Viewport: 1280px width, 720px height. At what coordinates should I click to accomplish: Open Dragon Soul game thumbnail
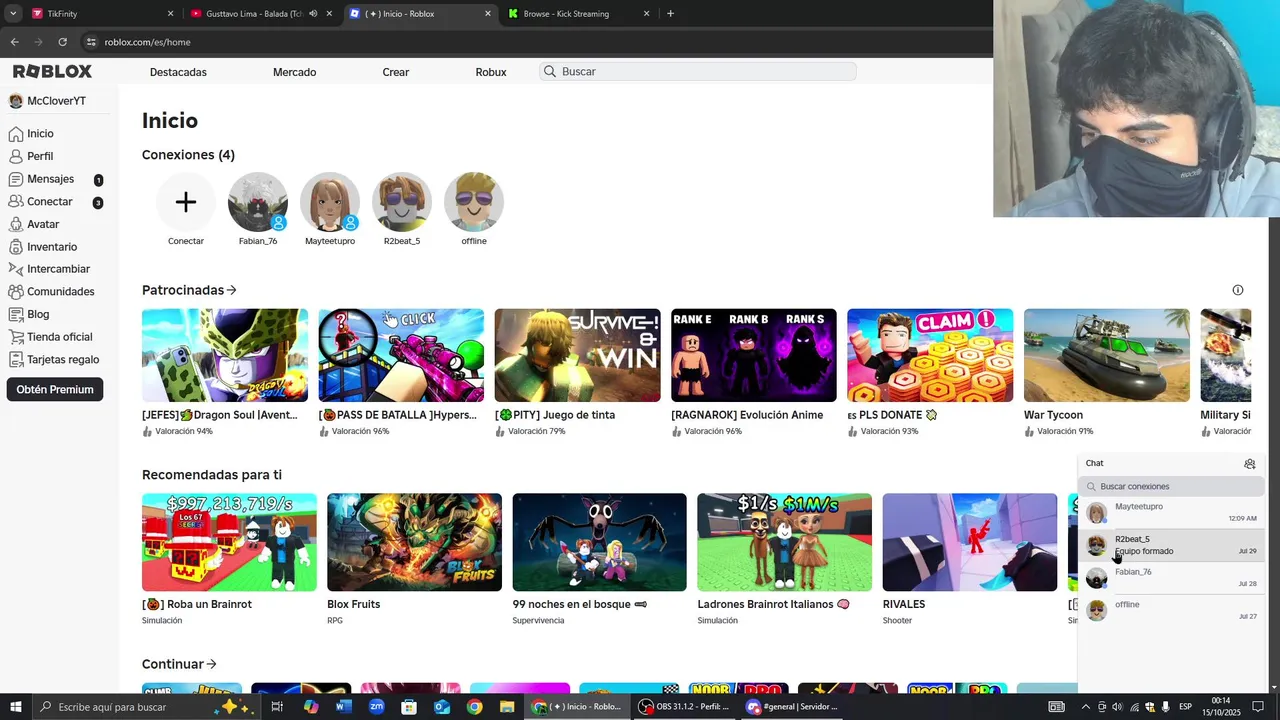click(x=225, y=355)
